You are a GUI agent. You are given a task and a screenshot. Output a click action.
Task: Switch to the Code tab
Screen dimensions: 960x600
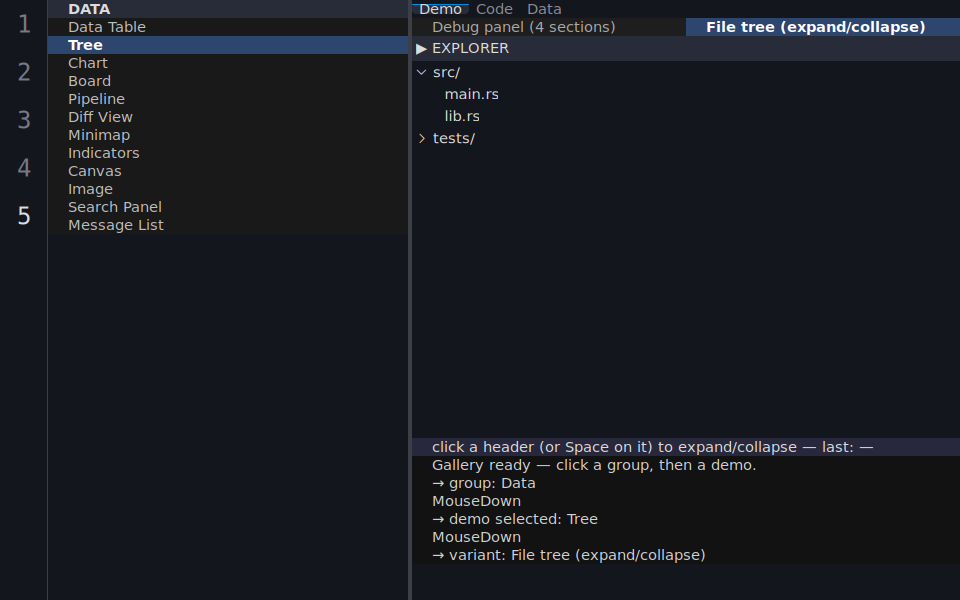tap(494, 9)
